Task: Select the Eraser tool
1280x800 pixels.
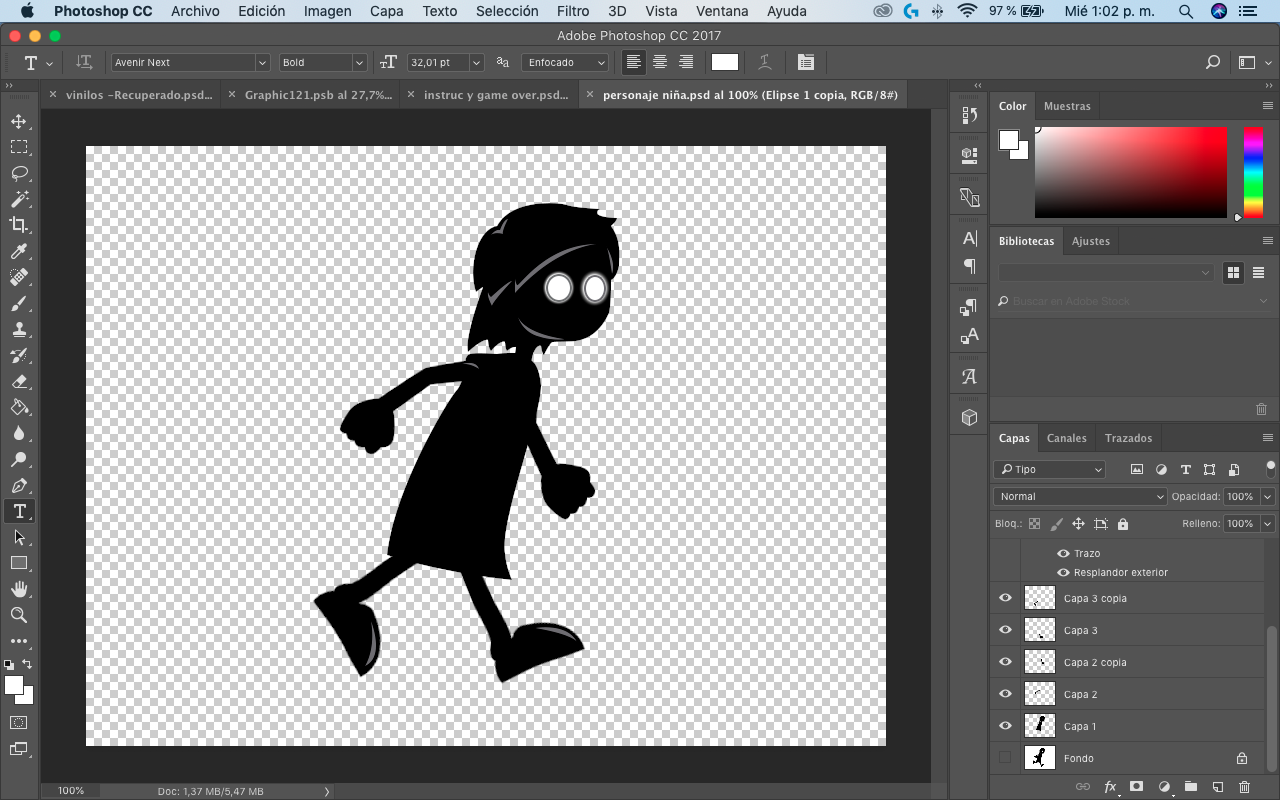Action: tap(19, 381)
